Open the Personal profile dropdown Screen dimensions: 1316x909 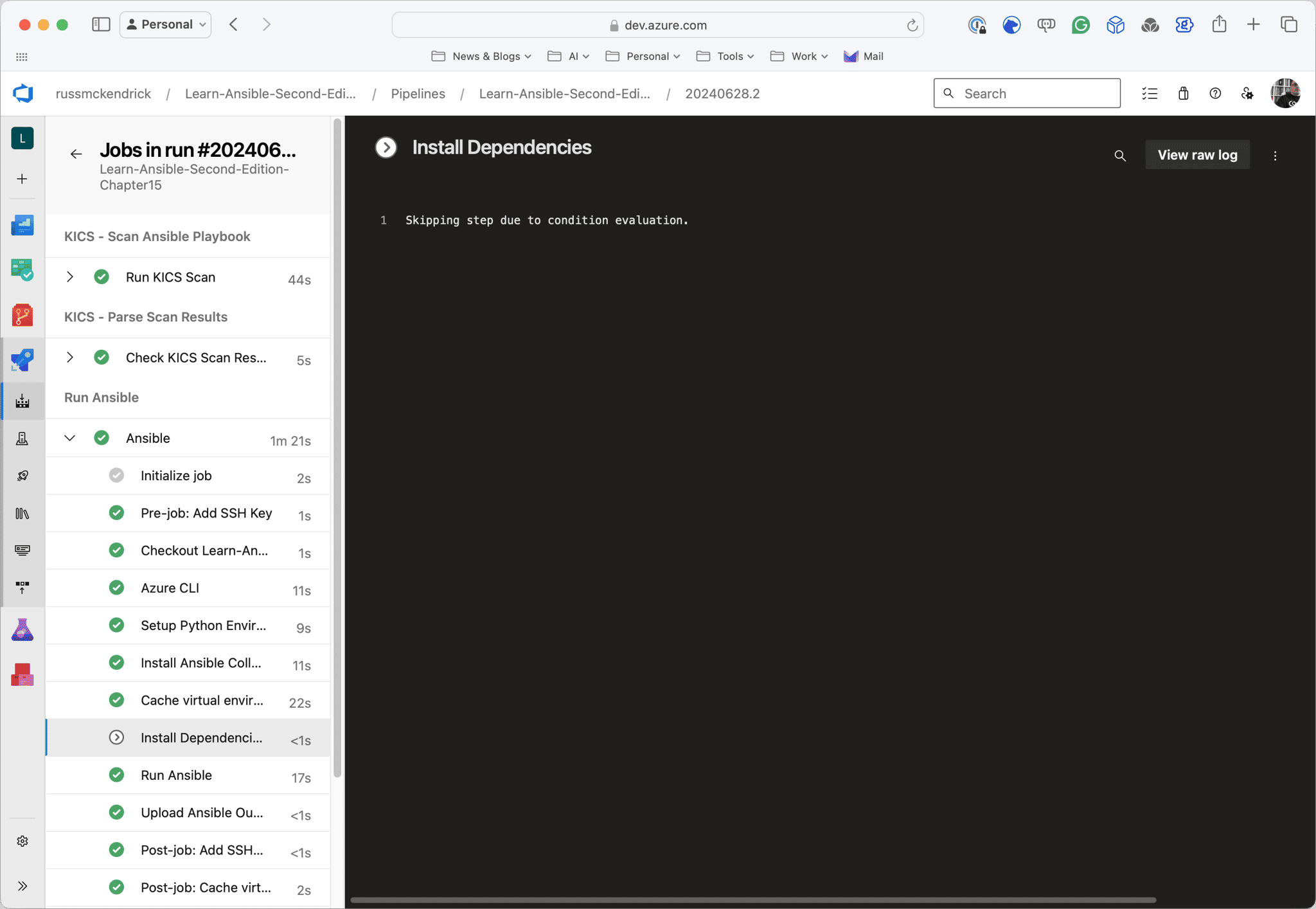coord(166,24)
